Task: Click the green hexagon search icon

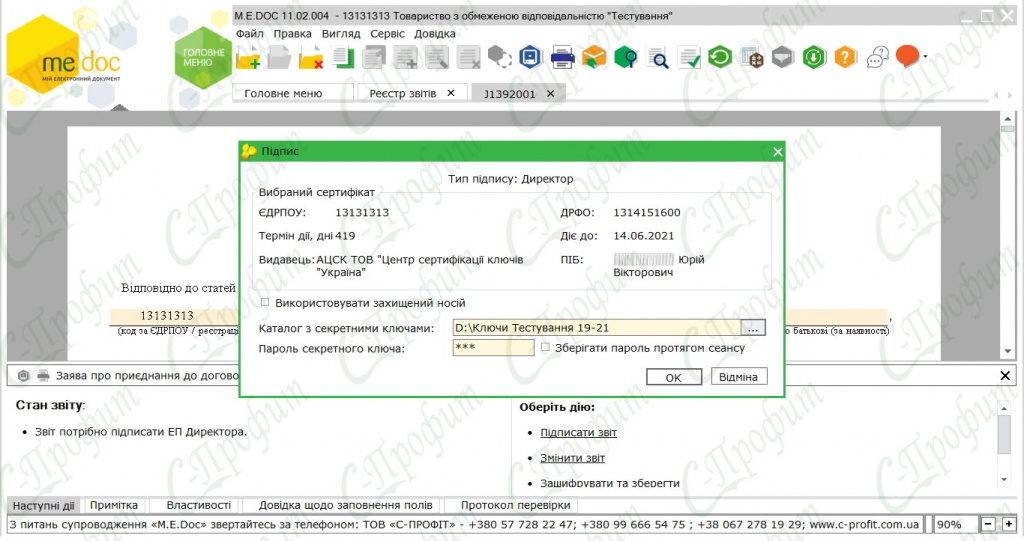Action: point(626,57)
